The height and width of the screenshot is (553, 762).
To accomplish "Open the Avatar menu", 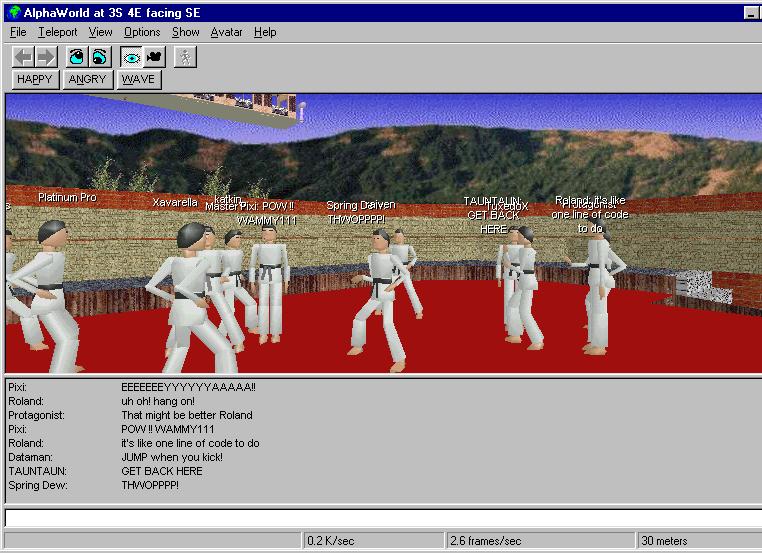I will [x=226, y=32].
